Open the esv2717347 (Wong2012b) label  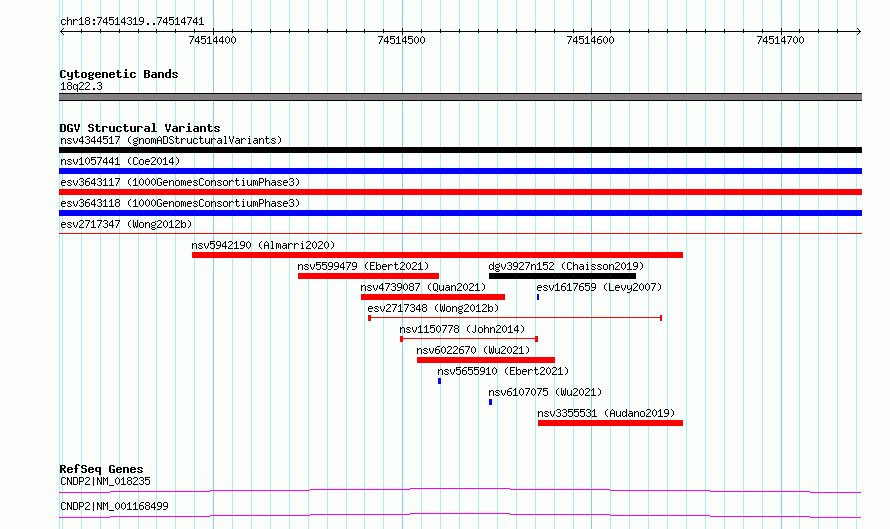coord(126,224)
